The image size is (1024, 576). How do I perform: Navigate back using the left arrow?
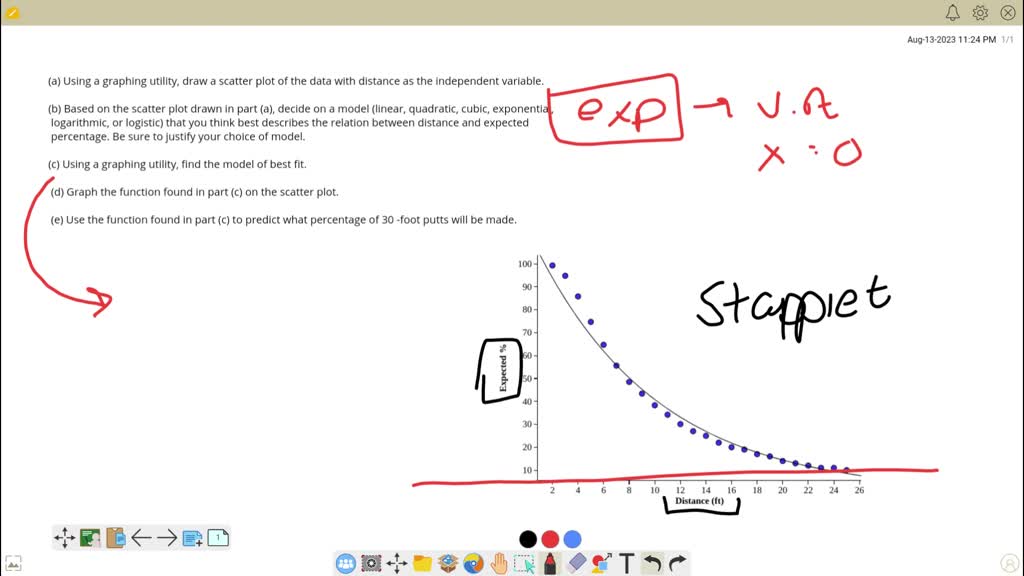141,537
